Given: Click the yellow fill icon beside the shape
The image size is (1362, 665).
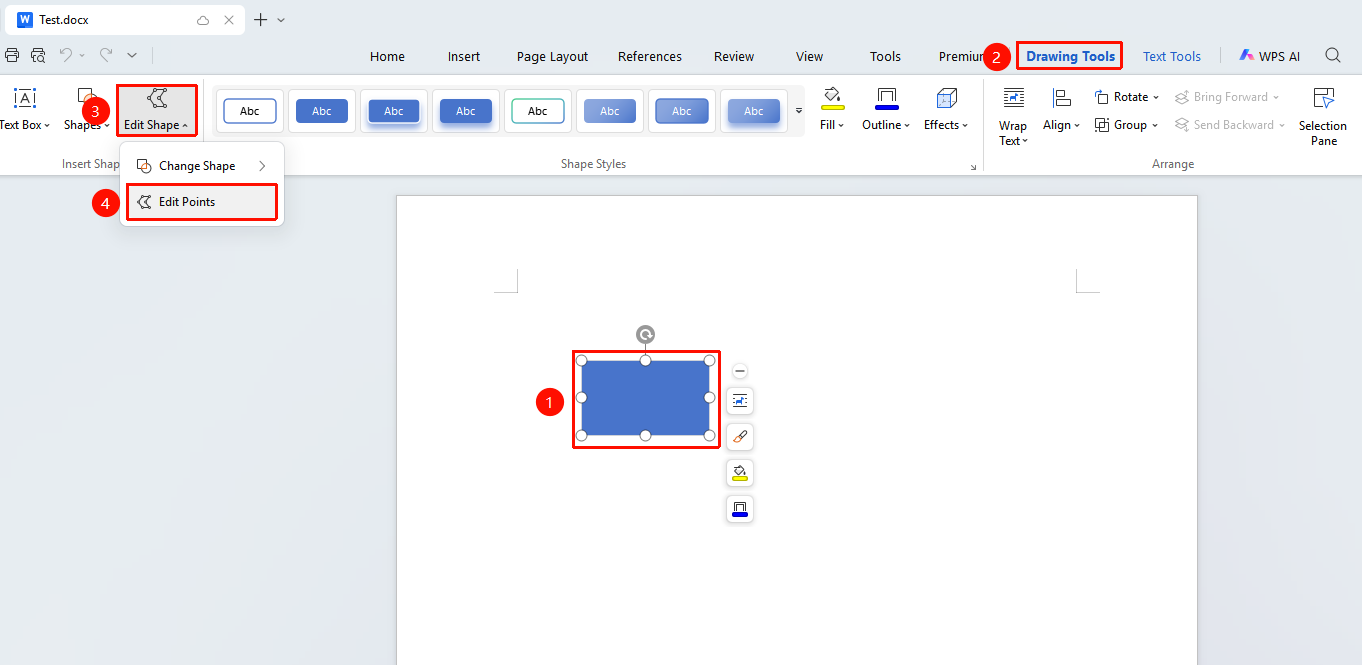Looking at the screenshot, I should coord(740,473).
